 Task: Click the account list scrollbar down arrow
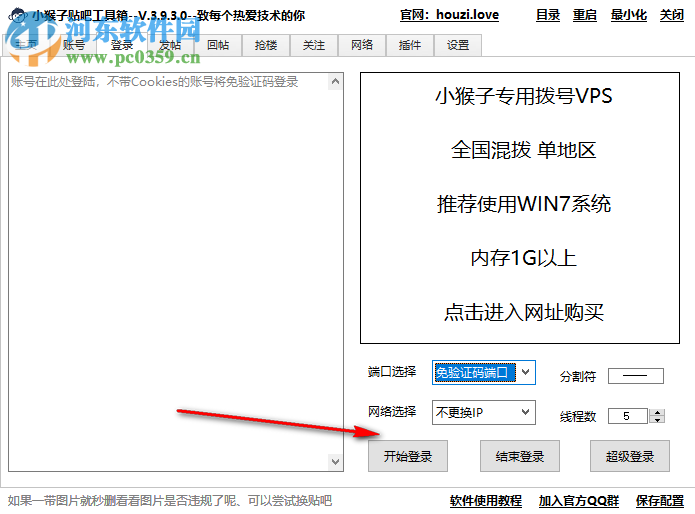336,462
